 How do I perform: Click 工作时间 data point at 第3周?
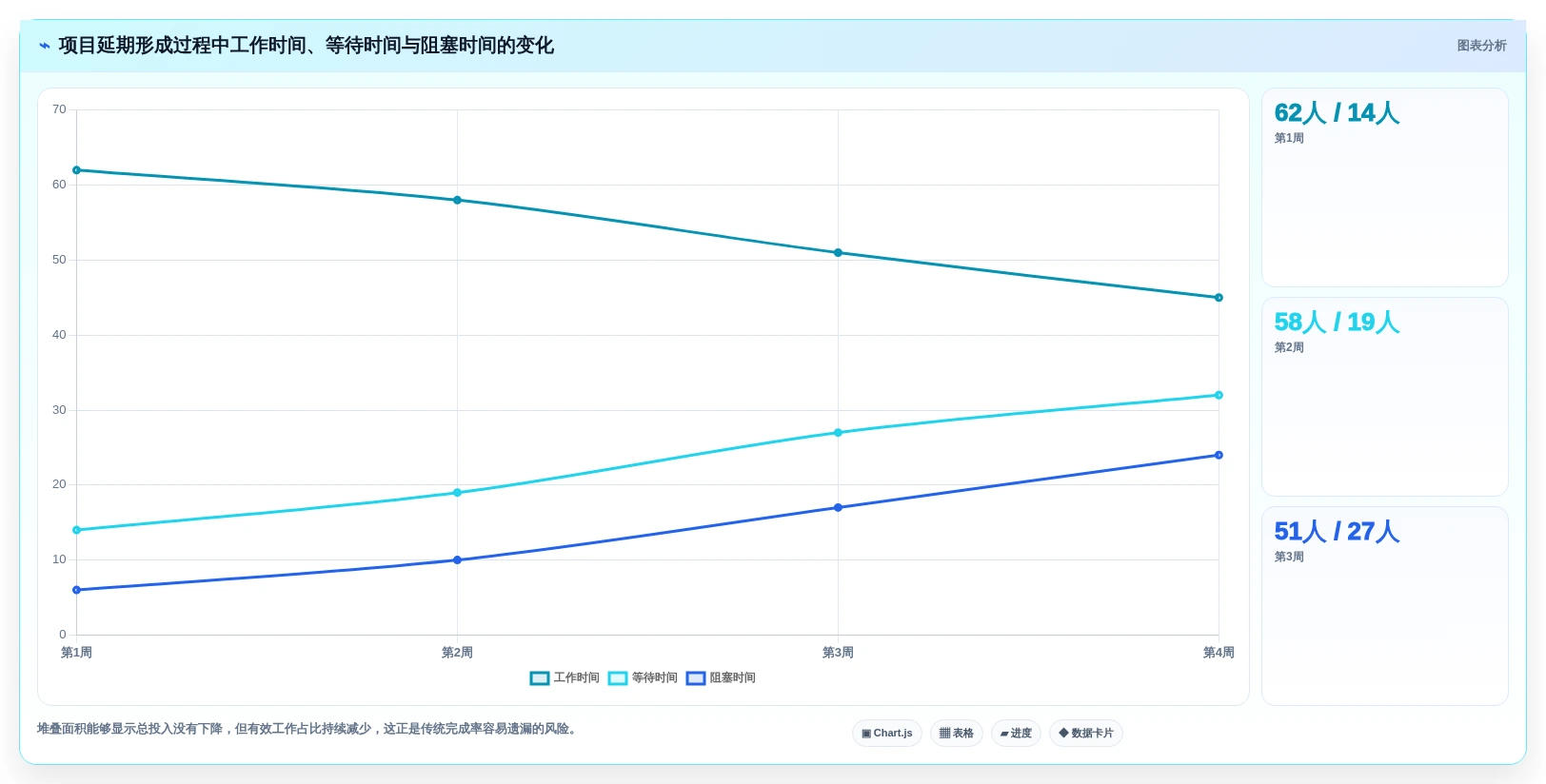pyautogui.click(x=838, y=253)
